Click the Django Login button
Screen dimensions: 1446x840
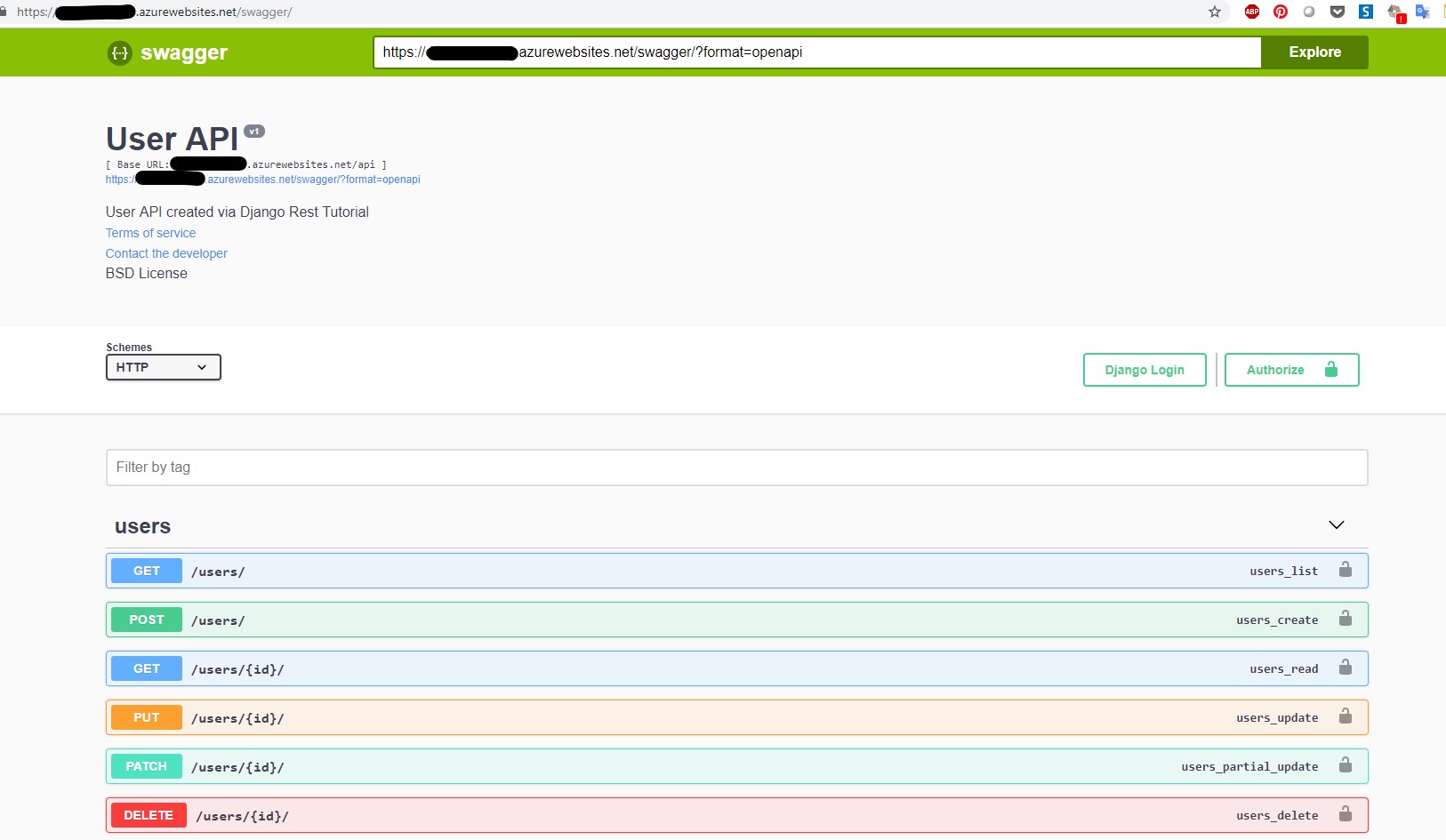1145,370
